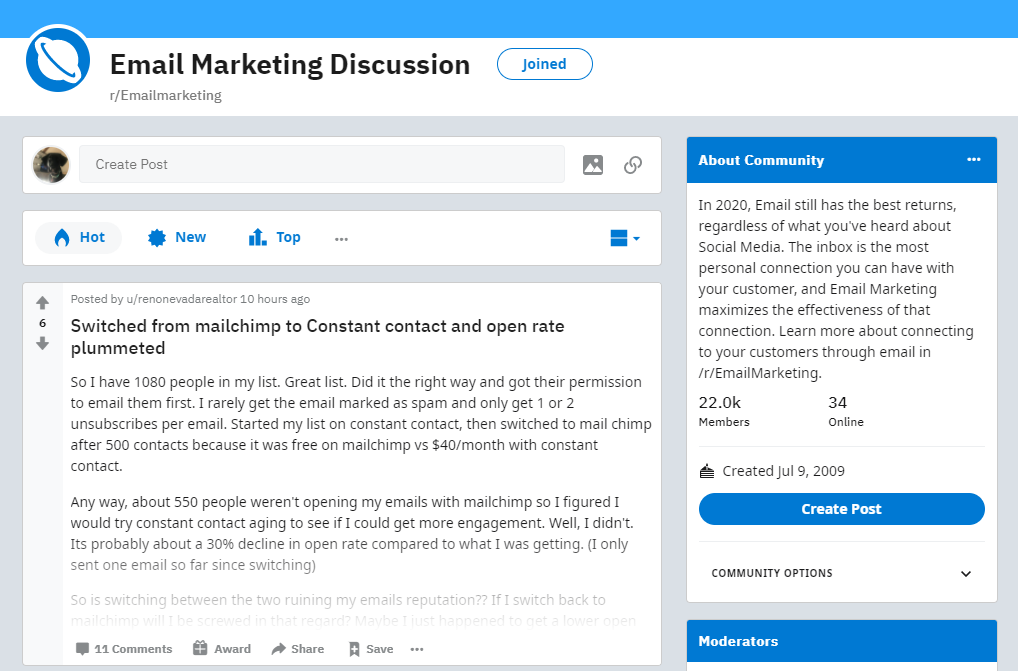Open more sort options ellipsis
1018x671 pixels.
pos(341,239)
